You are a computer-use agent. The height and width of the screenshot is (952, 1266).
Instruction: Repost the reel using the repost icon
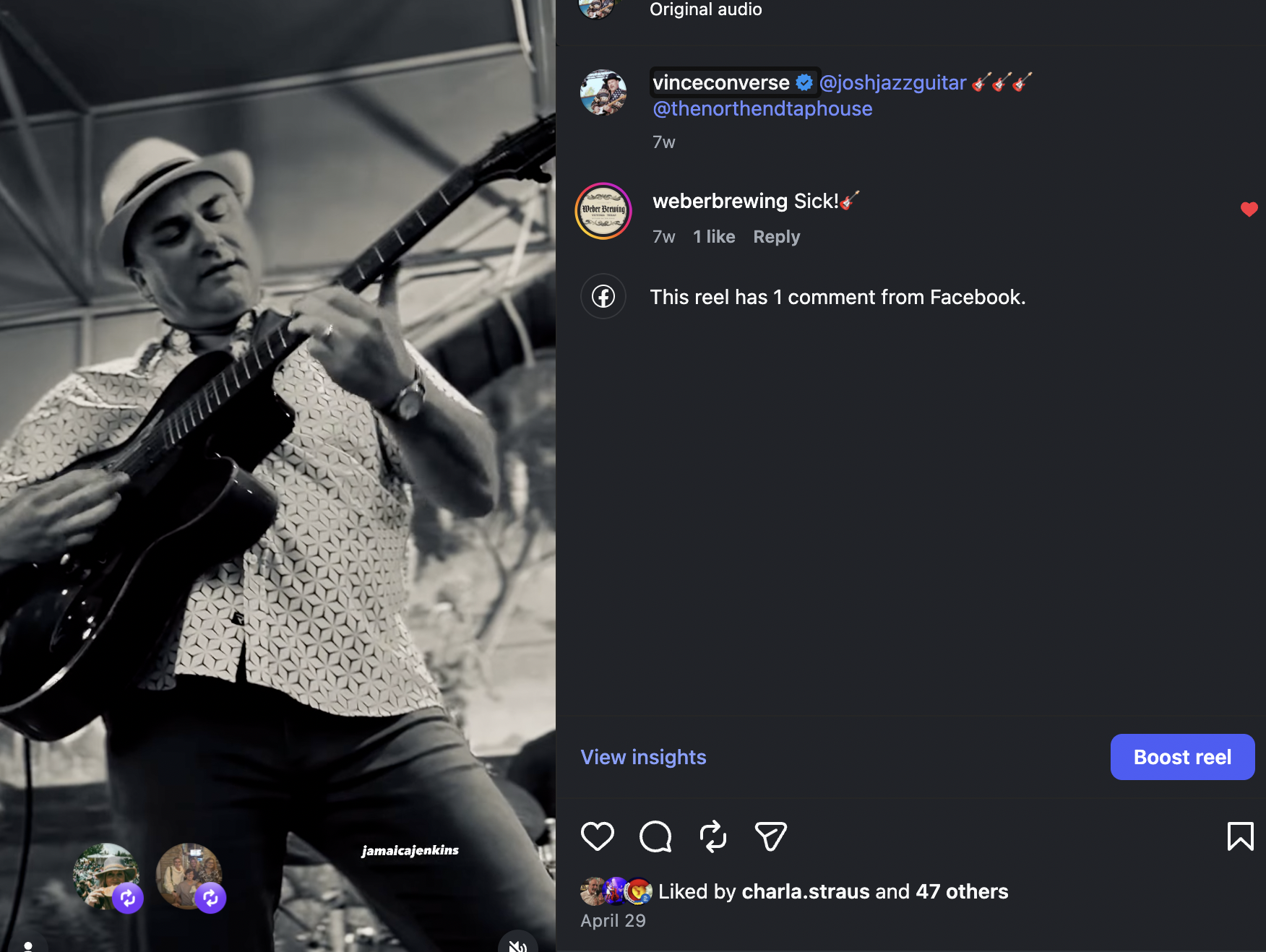[713, 836]
